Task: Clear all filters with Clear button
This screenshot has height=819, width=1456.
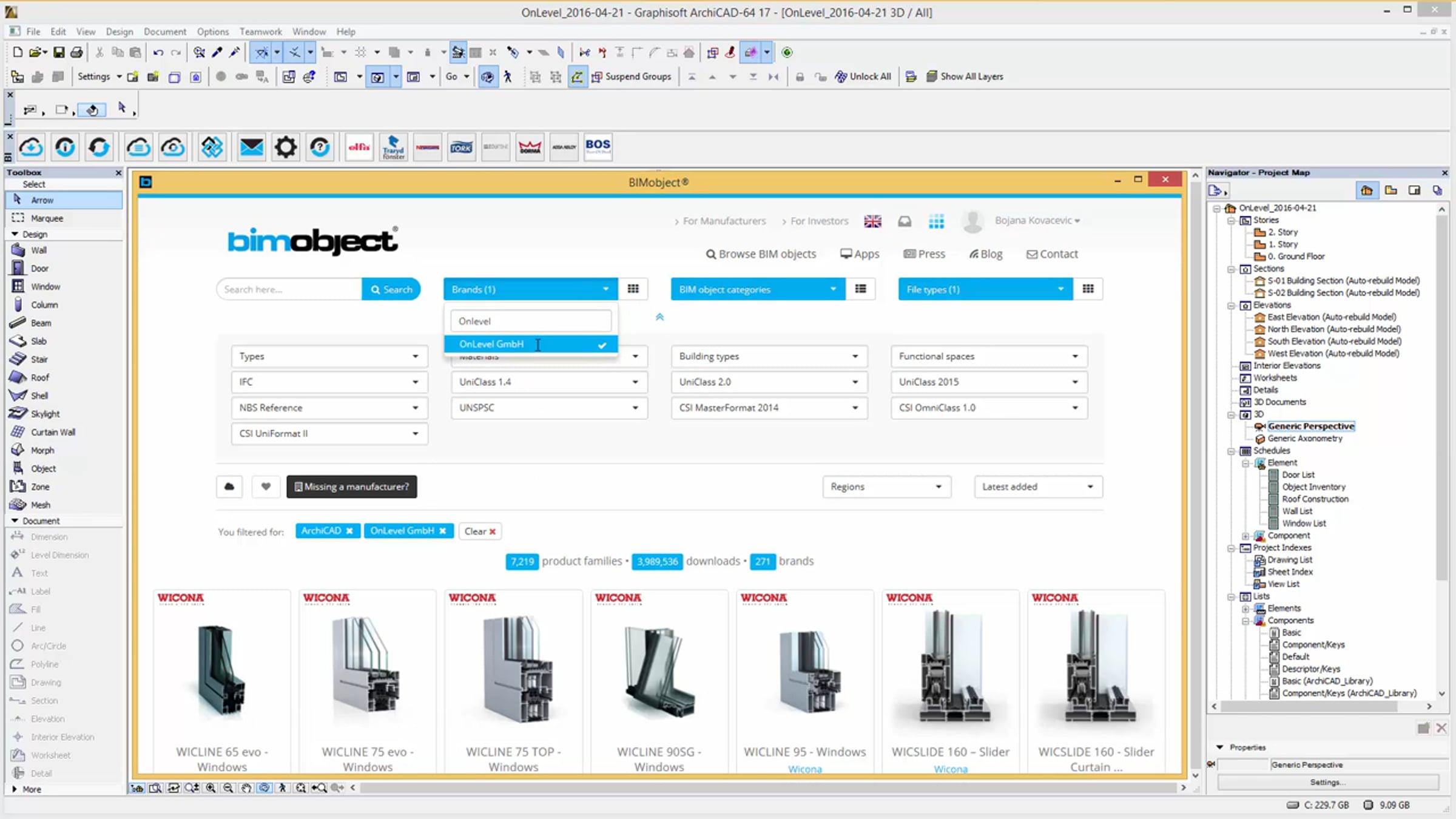Action: pyautogui.click(x=480, y=531)
